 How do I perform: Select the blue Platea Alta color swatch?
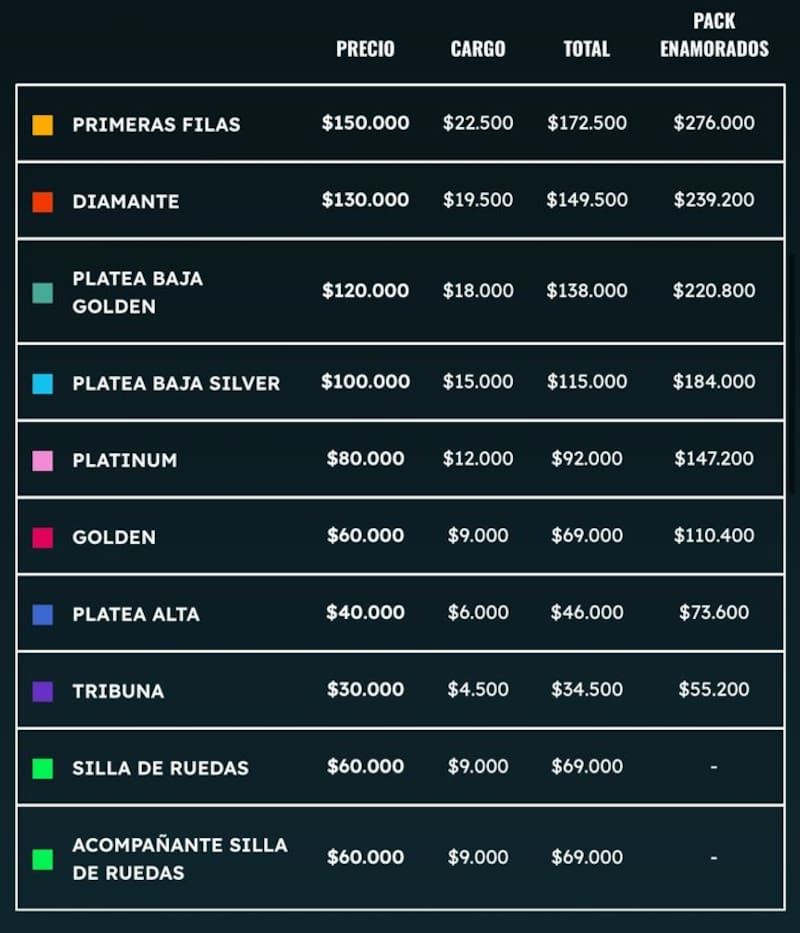point(43,615)
